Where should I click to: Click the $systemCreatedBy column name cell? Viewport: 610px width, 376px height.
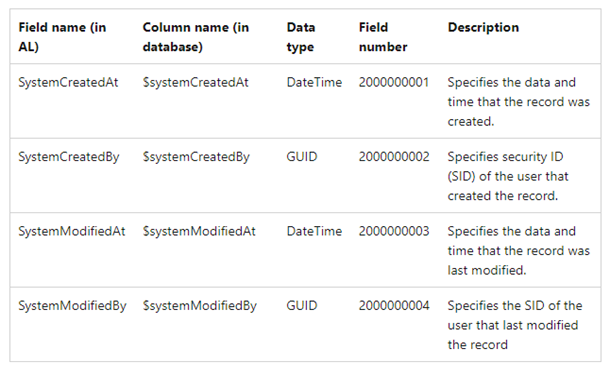[196, 157]
